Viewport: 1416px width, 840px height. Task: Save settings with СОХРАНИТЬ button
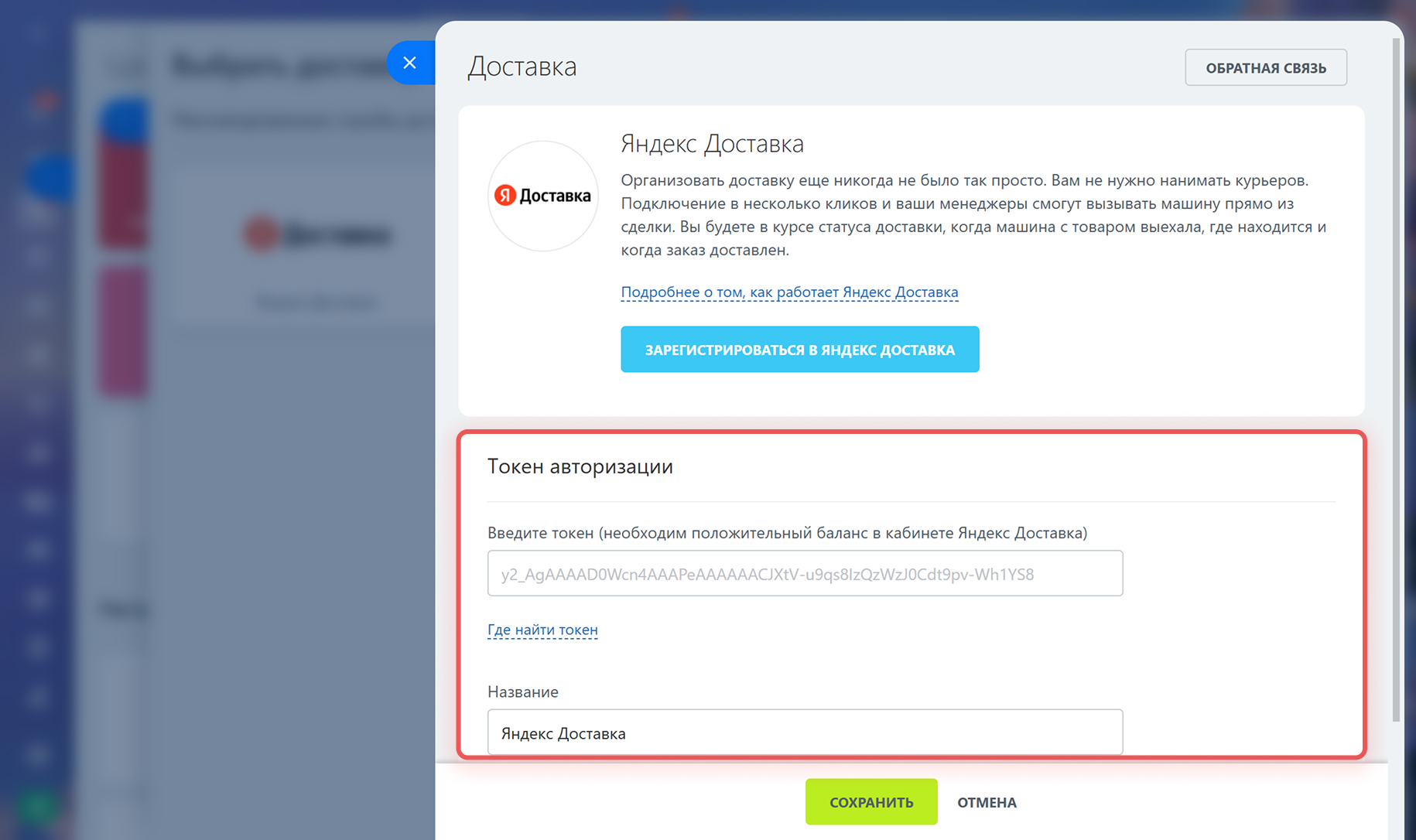click(x=871, y=802)
